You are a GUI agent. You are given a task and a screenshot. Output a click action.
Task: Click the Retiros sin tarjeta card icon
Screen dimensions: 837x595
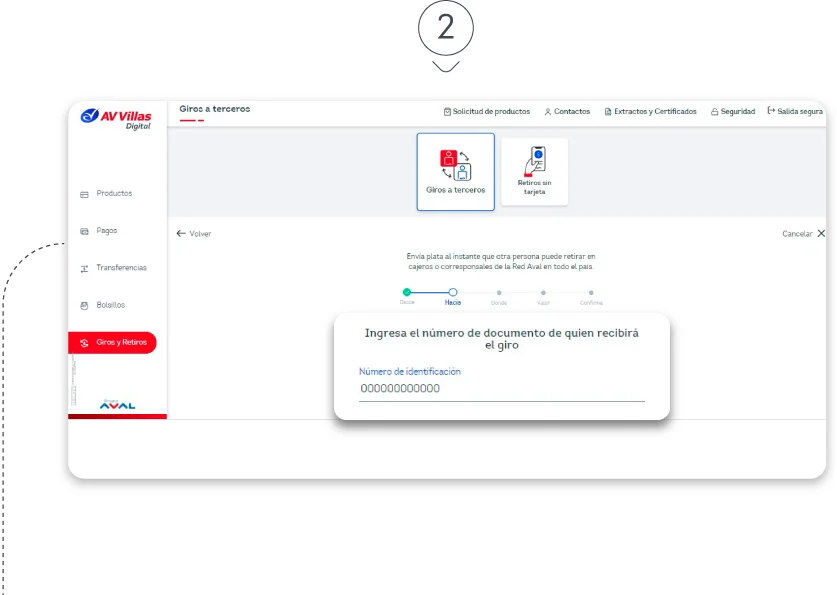[x=535, y=160]
